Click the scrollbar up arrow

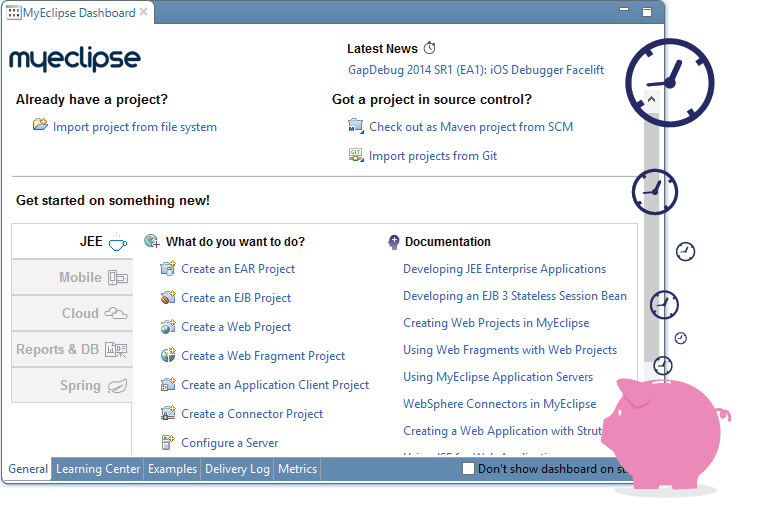(651, 100)
